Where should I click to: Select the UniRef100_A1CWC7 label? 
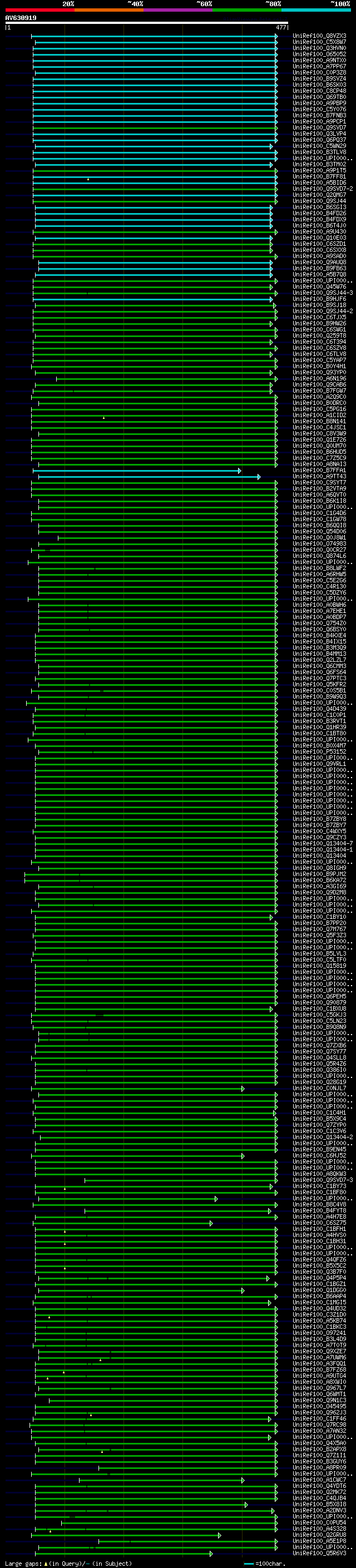(319, 1480)
